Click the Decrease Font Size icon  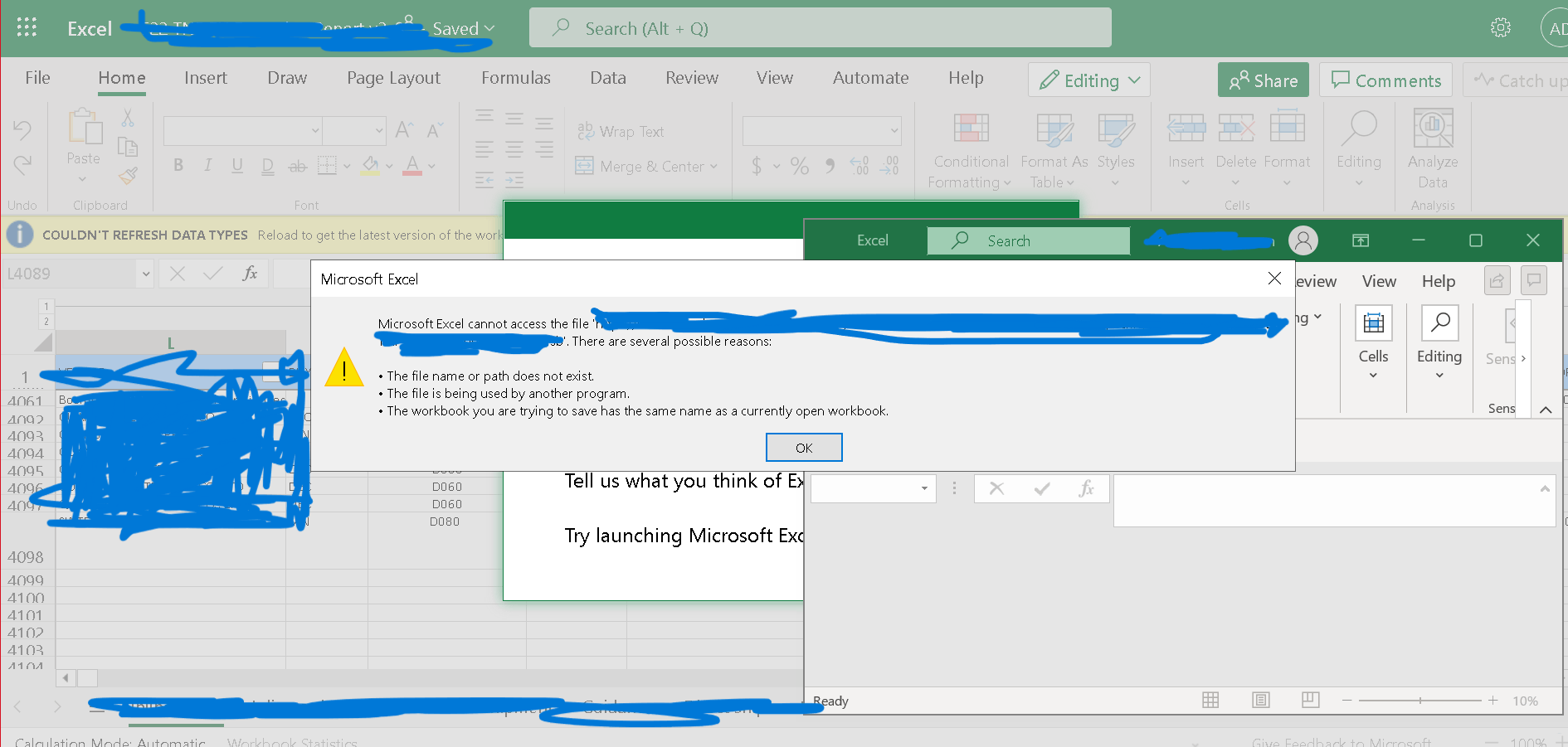pyautogui.click(x=435, y=130)
